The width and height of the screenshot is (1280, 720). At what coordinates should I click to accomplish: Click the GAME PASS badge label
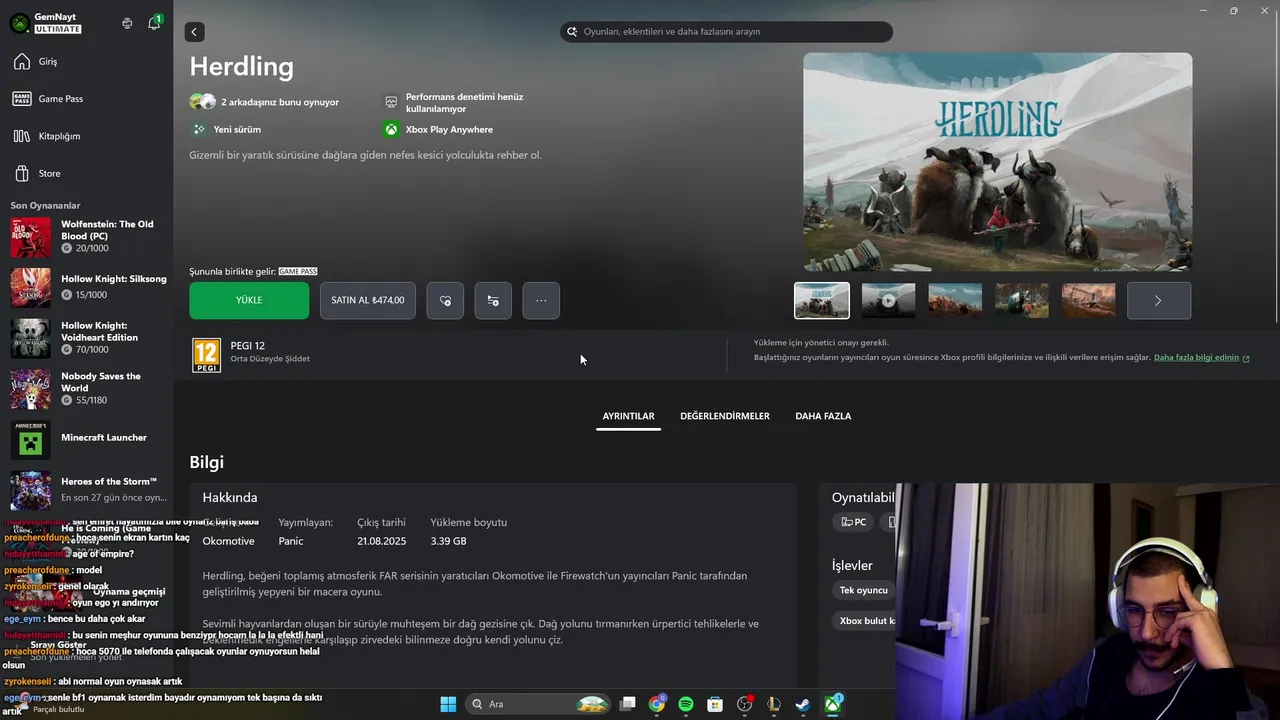coord(298,272)
